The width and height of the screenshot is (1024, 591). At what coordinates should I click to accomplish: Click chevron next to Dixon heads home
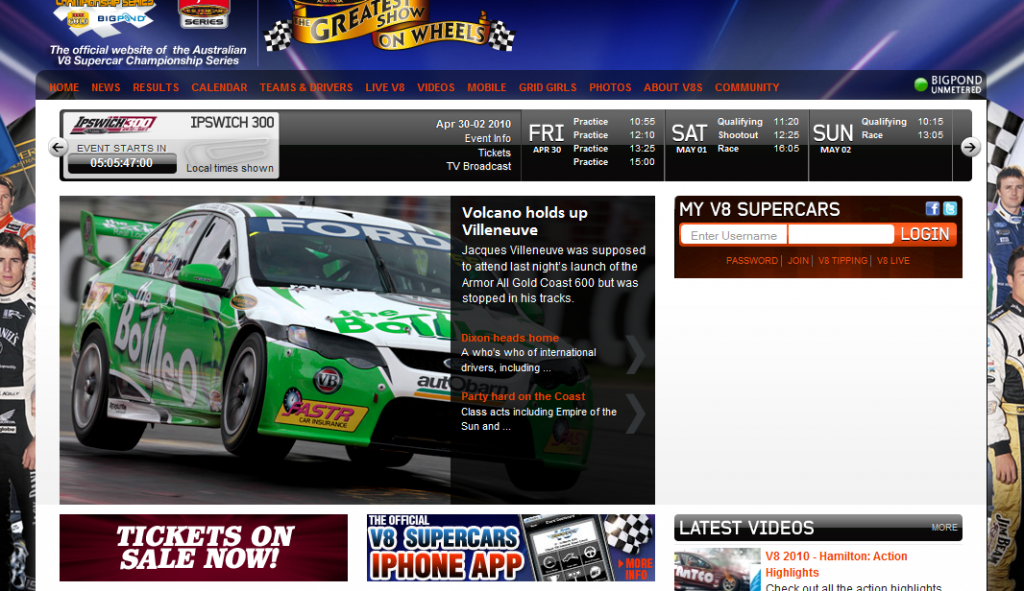click(635, 355)
